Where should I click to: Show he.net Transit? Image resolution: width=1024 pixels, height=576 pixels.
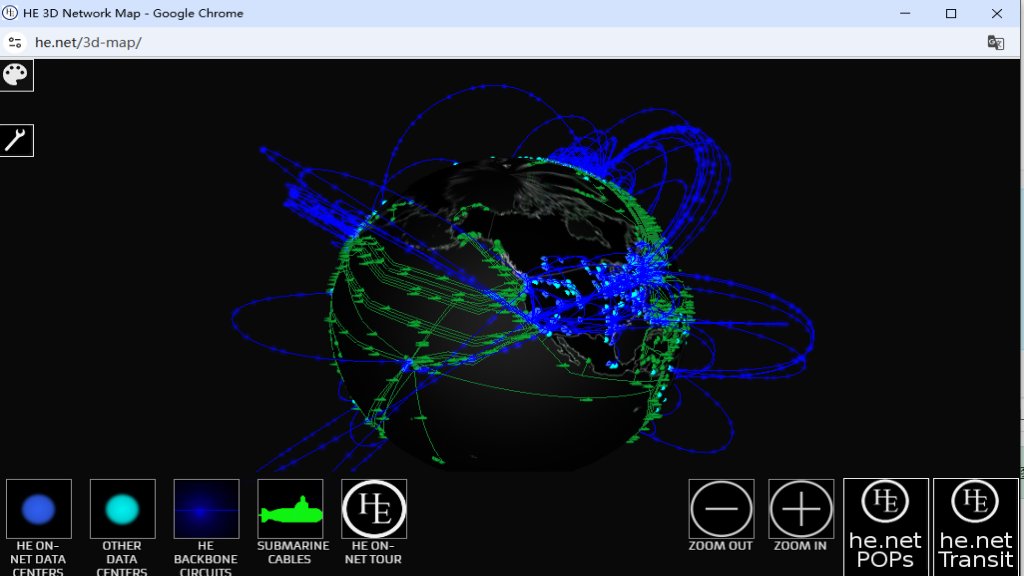point(975,520)
